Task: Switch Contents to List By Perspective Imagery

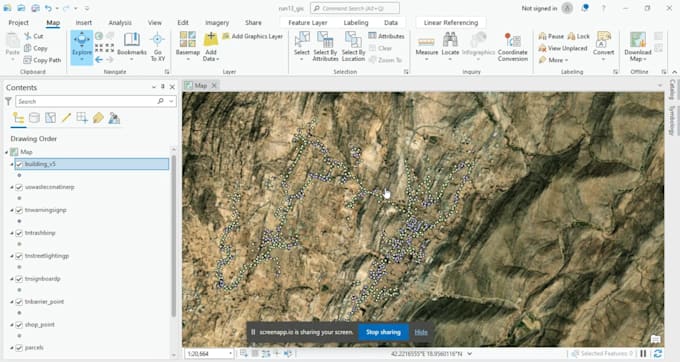Action: pos(114,118)
